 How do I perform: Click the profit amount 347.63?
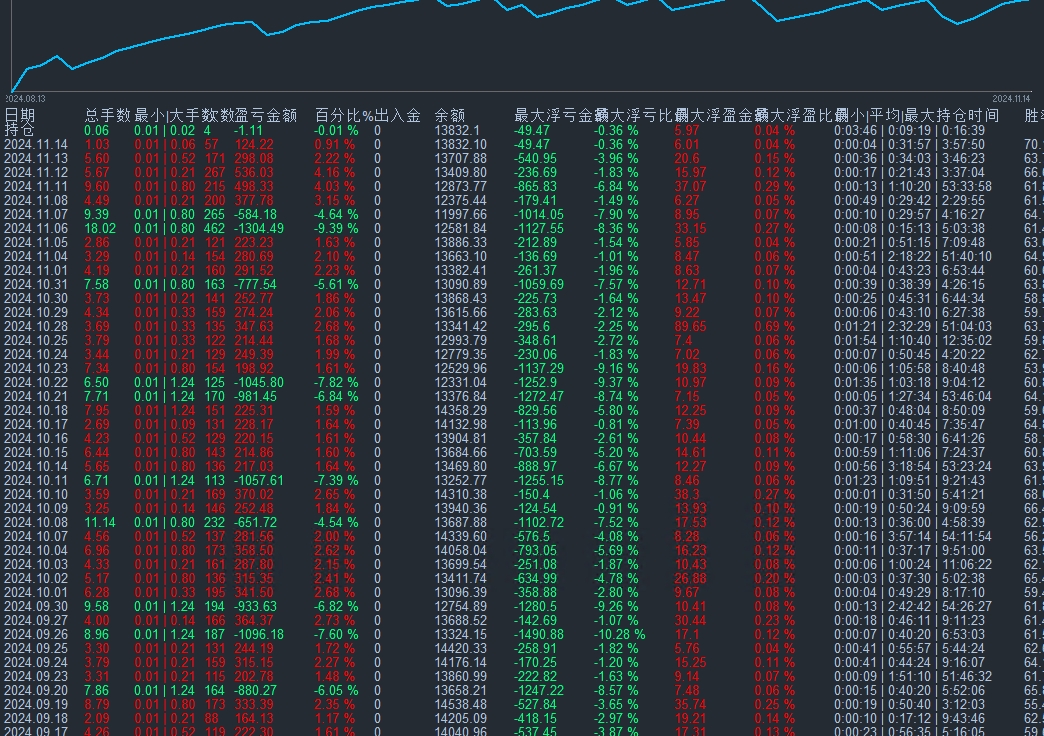[x=254, y=326]
